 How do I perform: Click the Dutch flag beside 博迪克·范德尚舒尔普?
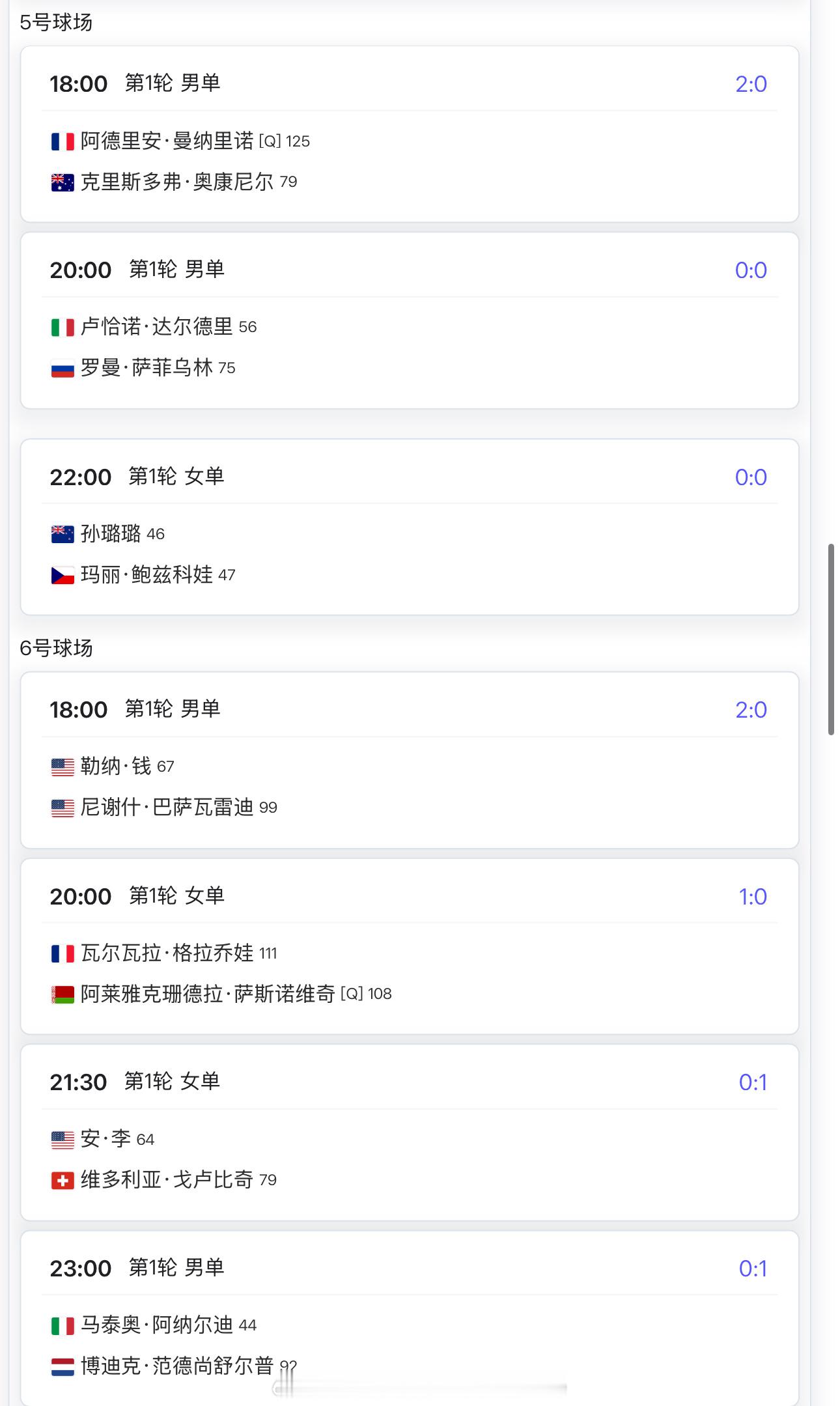63,1366
